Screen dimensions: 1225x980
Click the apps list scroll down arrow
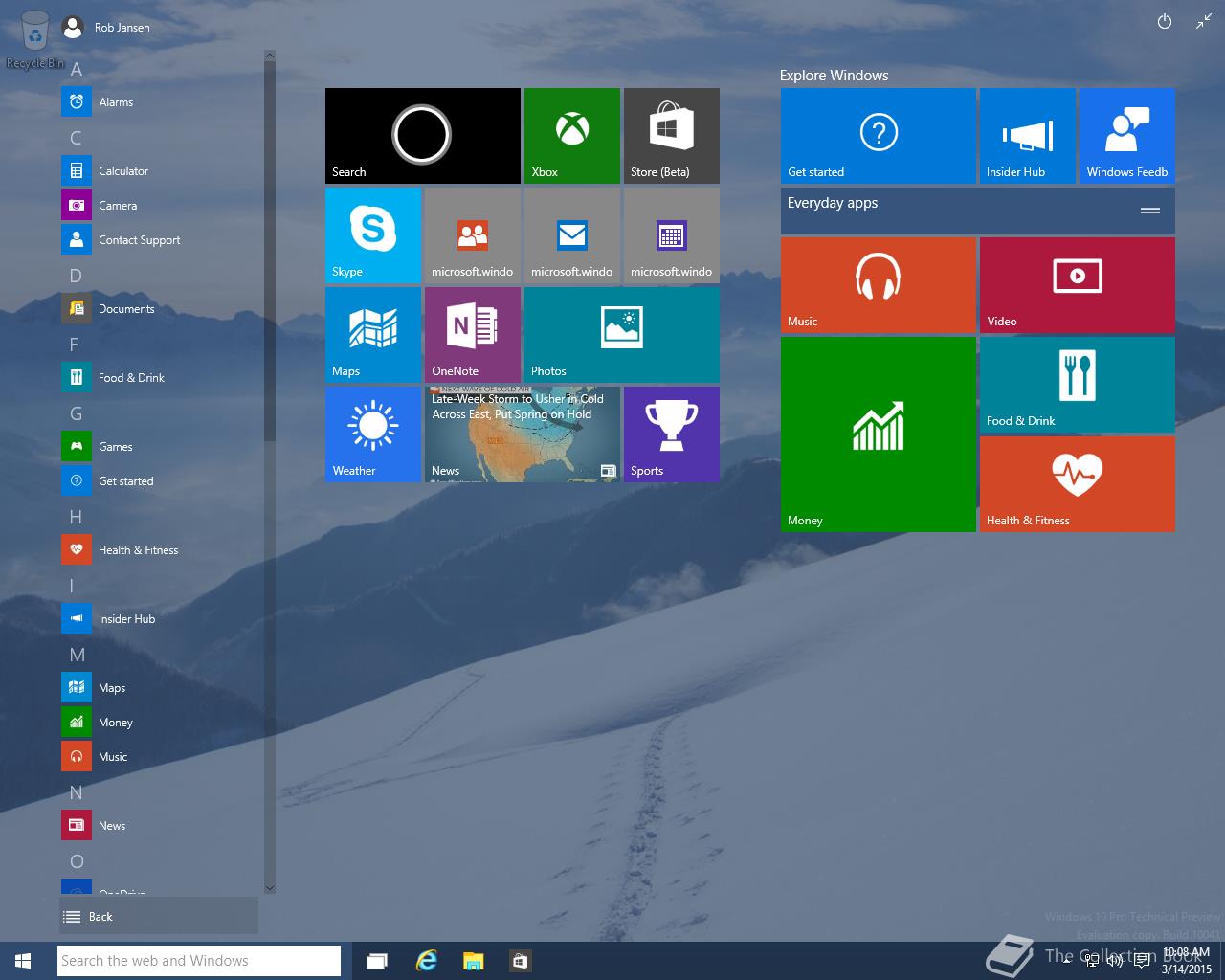(x=270, y=887)
